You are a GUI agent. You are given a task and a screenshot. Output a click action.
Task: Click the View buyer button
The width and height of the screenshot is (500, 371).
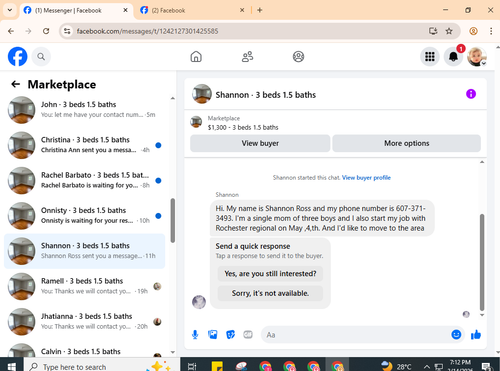point(260,143)
